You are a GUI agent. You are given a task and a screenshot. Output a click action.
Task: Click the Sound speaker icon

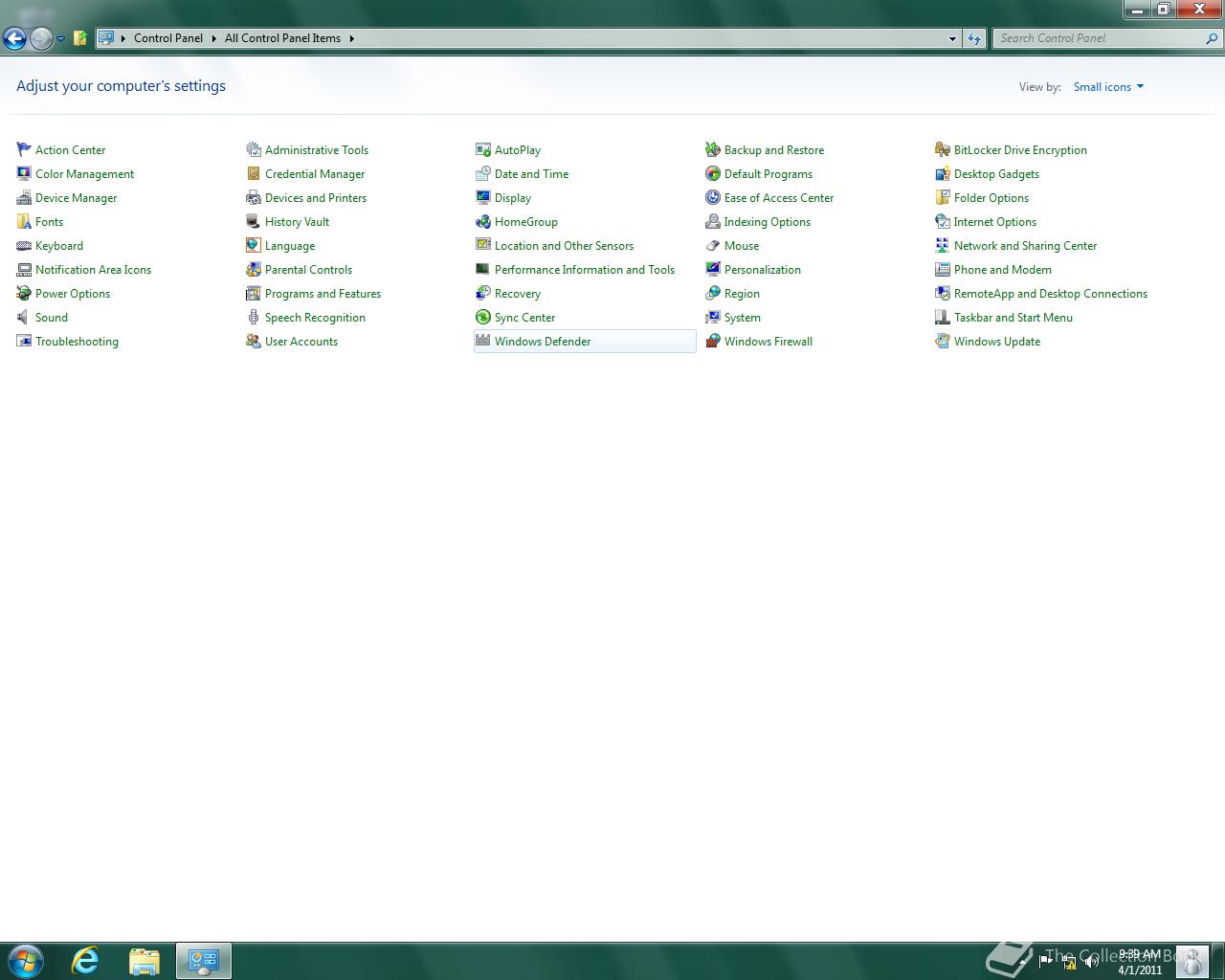click(x=24, y=317)
